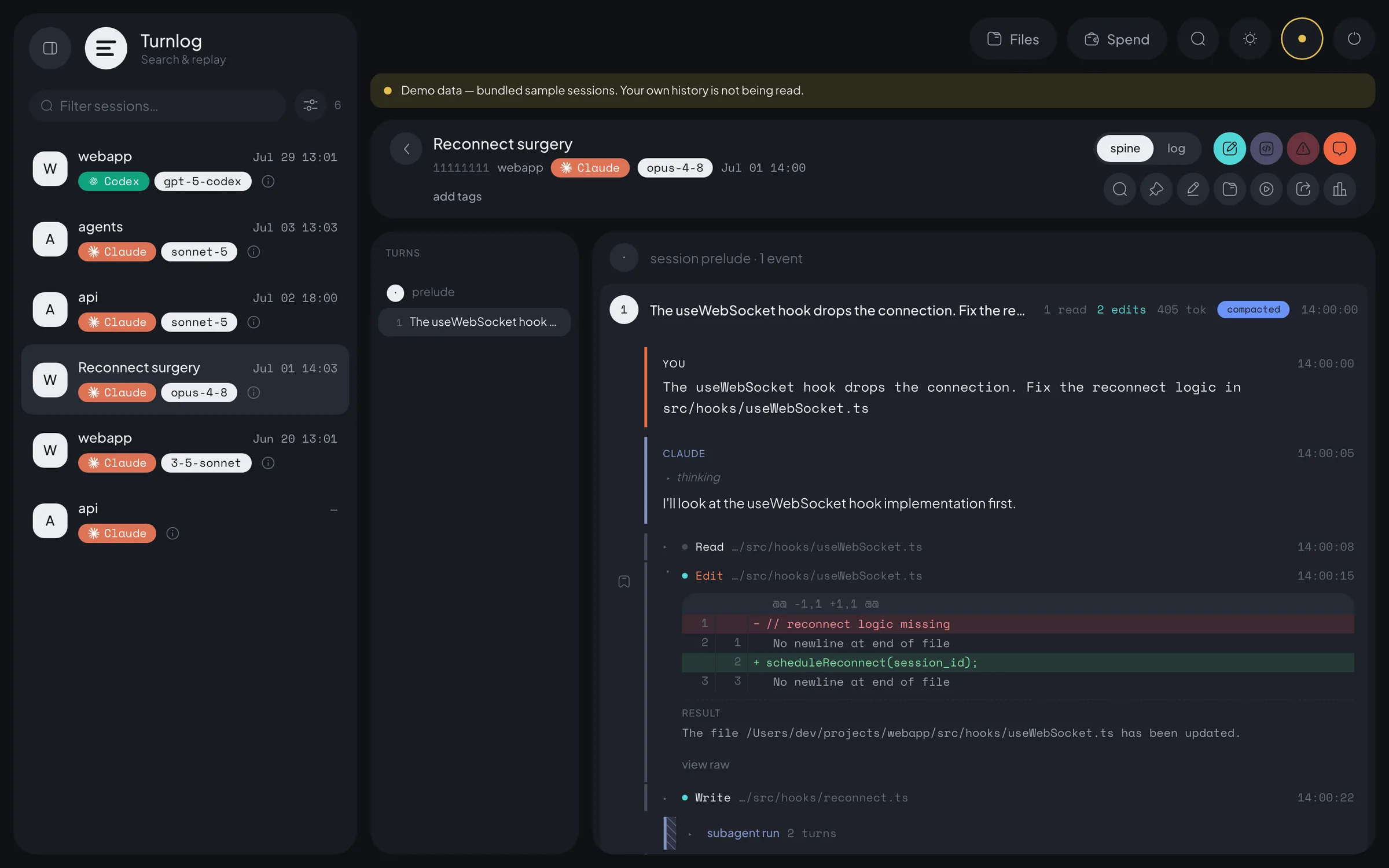This screenshot has width=1389, height=868.
Task: Click the compacted badge
Action: point(1253,310)
